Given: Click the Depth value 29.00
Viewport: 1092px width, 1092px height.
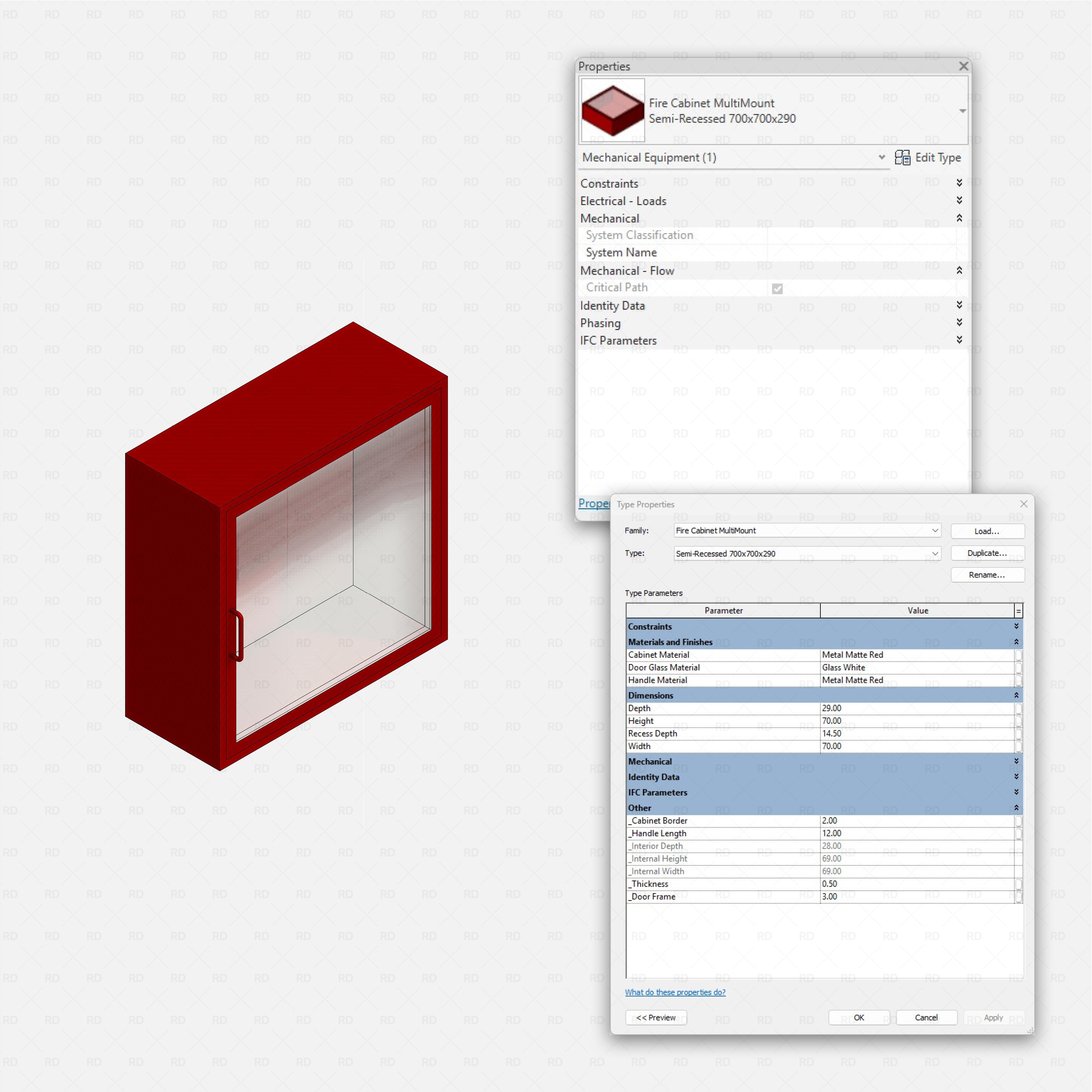Looking at the screenshot, I should (917, 708).
